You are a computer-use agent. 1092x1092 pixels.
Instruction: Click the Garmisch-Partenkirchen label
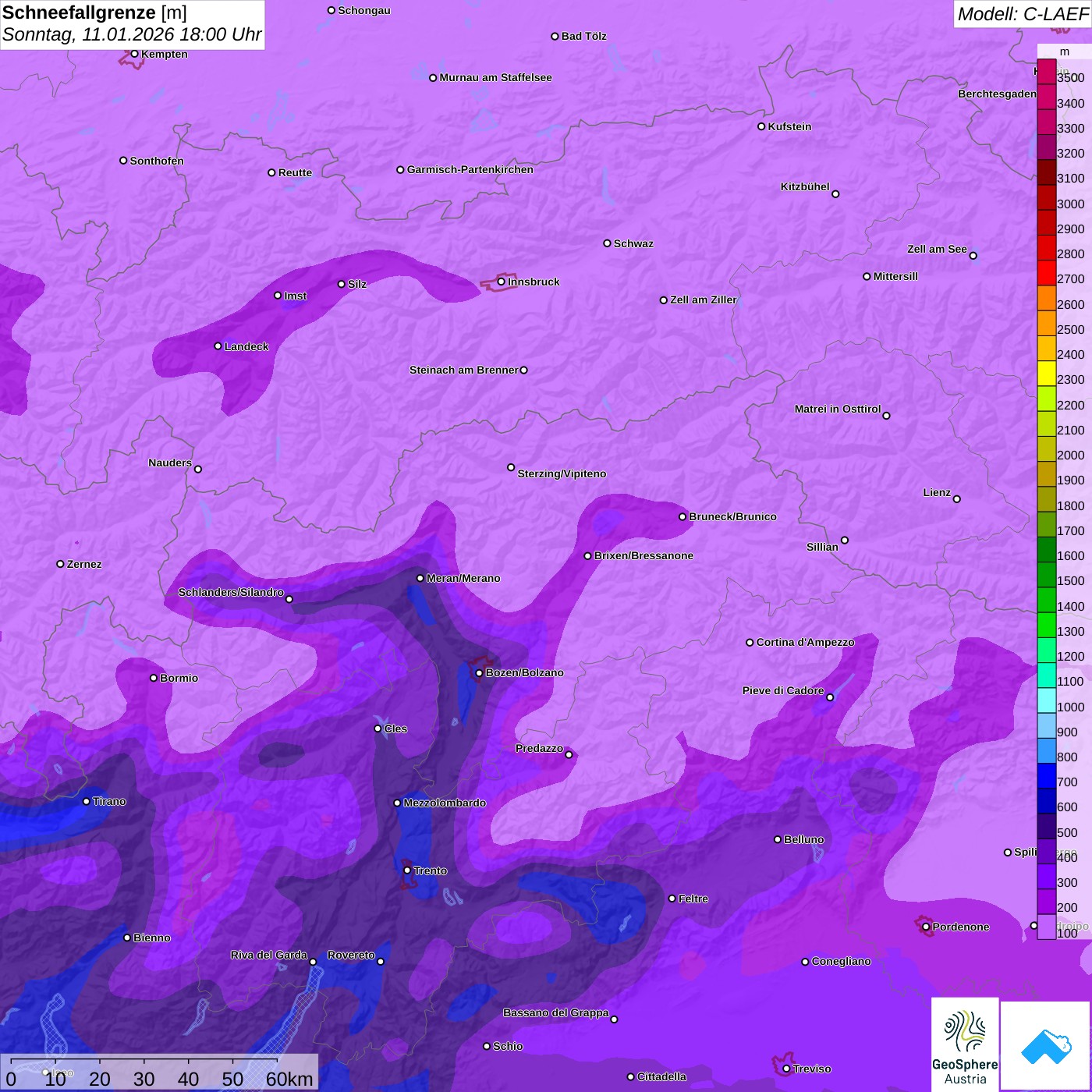click(x=470, y=169)
